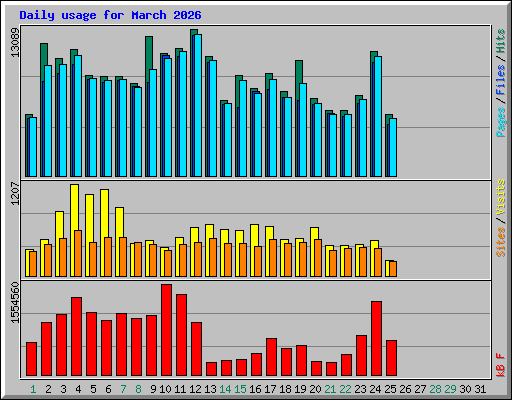The width and height of the screenshot is (512, 400).
Task: Click the 'Sites' legend label
Action: [x=500, y=242]
